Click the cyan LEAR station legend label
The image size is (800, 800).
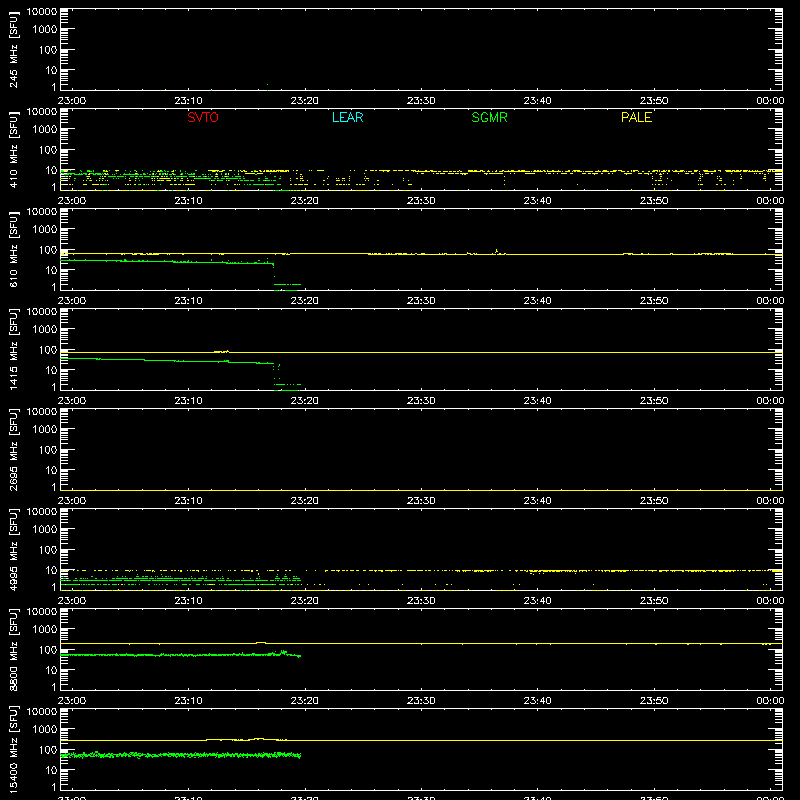(347, 117)
